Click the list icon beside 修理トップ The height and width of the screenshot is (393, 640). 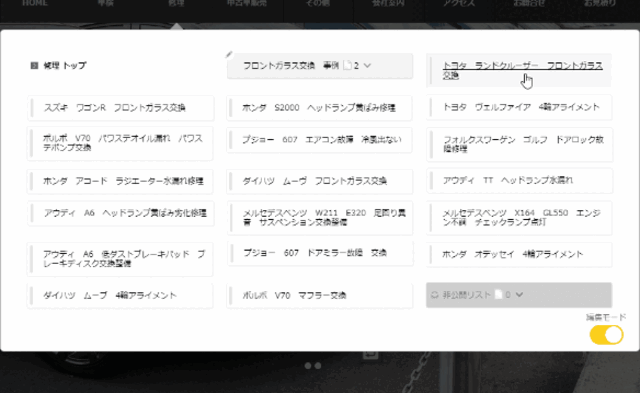point(34,65)
